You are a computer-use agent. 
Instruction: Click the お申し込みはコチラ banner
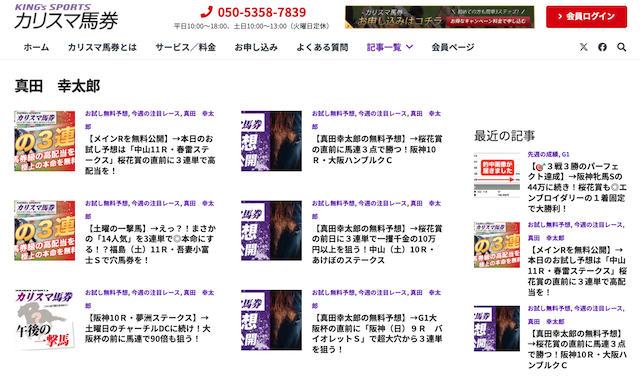(x=440, y=17)
